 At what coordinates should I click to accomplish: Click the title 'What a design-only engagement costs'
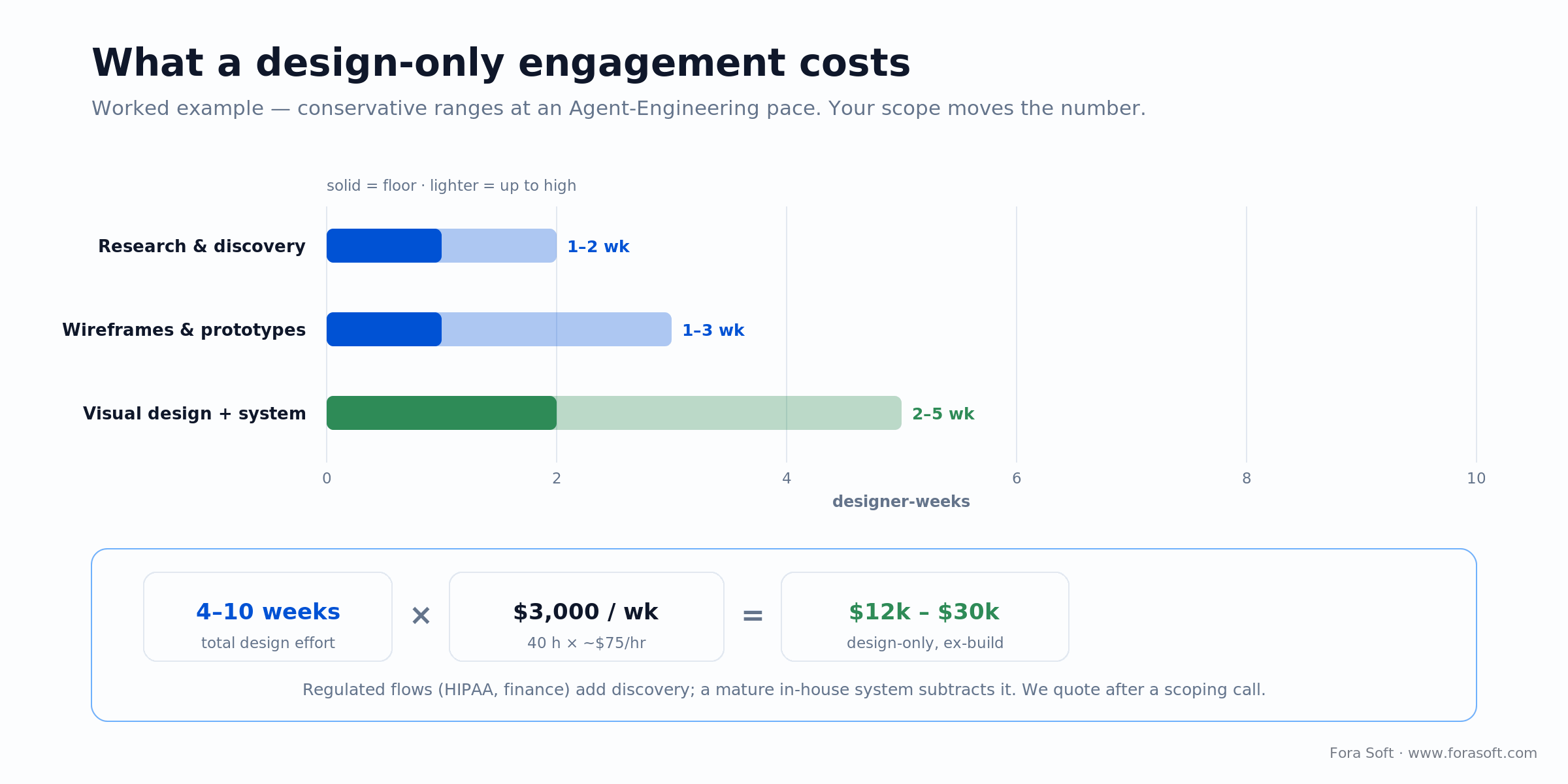(x=500, y=64)
